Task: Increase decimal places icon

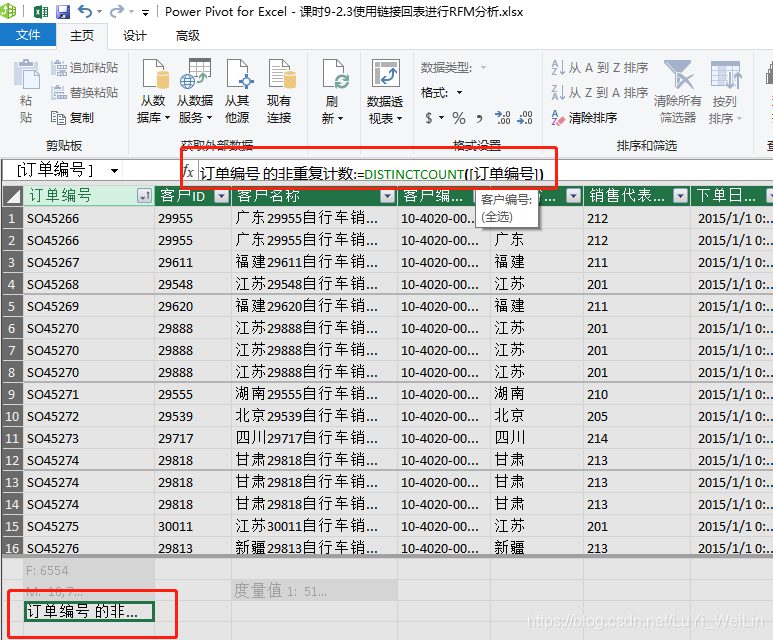Action: tap(502, 118)
